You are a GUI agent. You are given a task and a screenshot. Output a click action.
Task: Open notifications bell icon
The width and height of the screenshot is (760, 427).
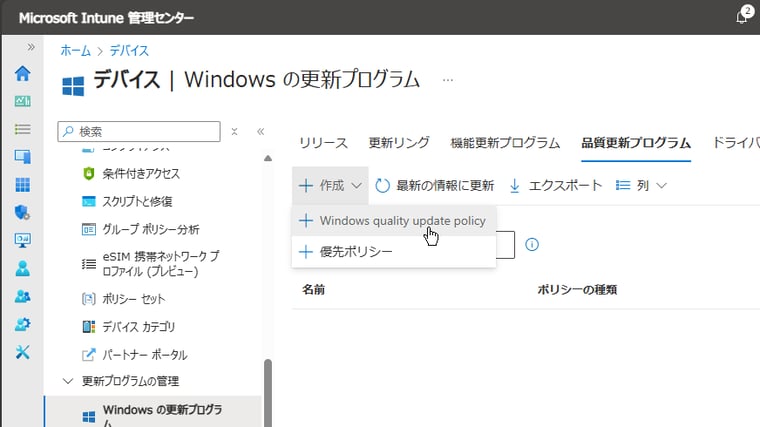click(x=742, y=17)
